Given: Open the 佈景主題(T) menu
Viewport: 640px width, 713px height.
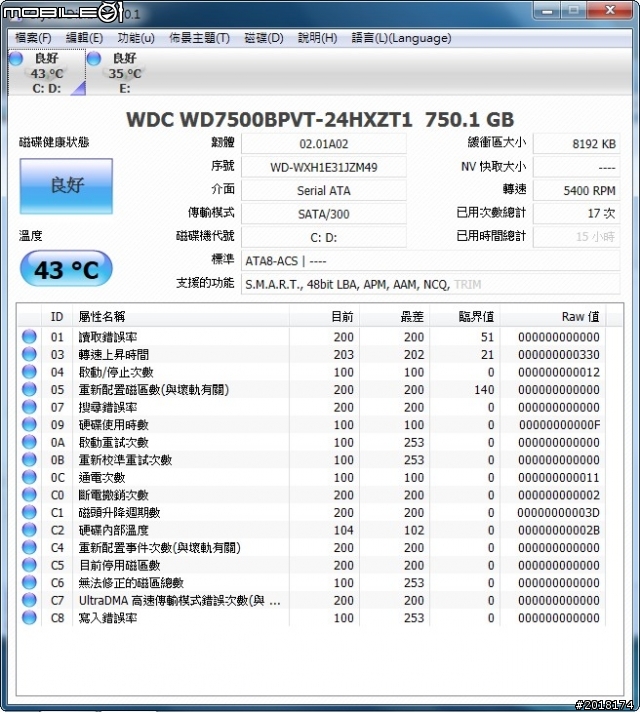Looking at the screenshot, I should click(x=199, y=38).
